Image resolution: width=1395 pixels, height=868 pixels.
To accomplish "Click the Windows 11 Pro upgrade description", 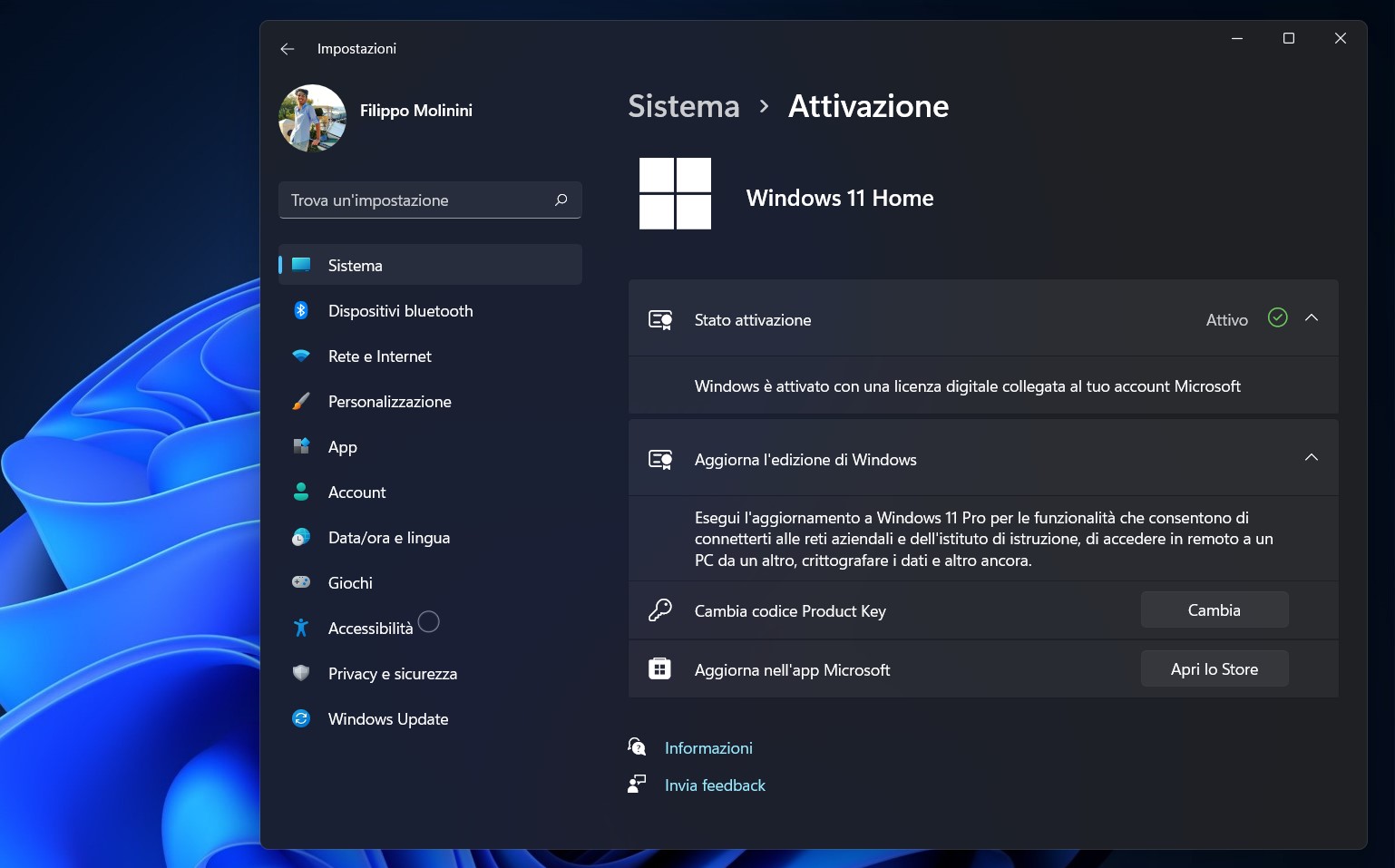I will coord(984,539).
